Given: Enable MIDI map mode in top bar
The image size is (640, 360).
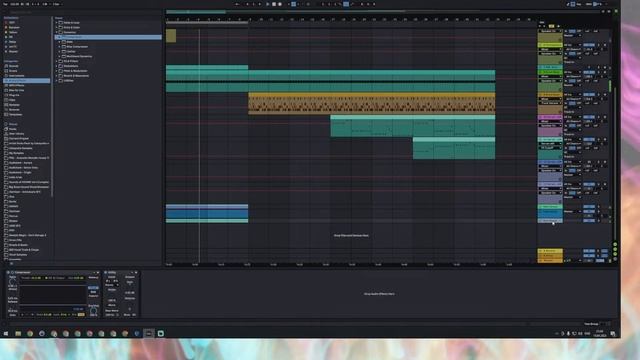Looking at the screenshot, I should 589,4.
